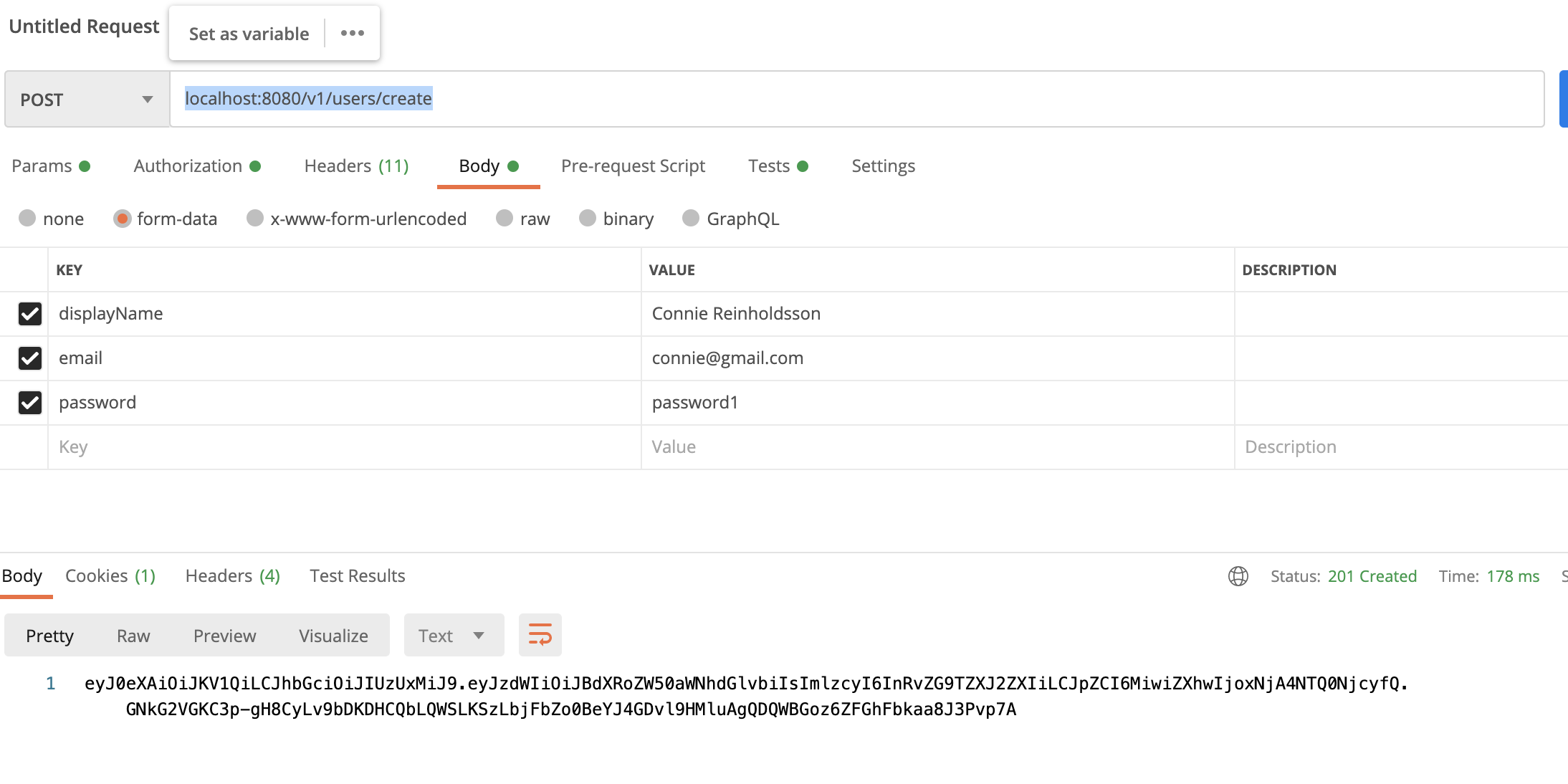Screen dimensions: 1568x784
Task: Switch response view to Raw
Action: tap(133, 634)
